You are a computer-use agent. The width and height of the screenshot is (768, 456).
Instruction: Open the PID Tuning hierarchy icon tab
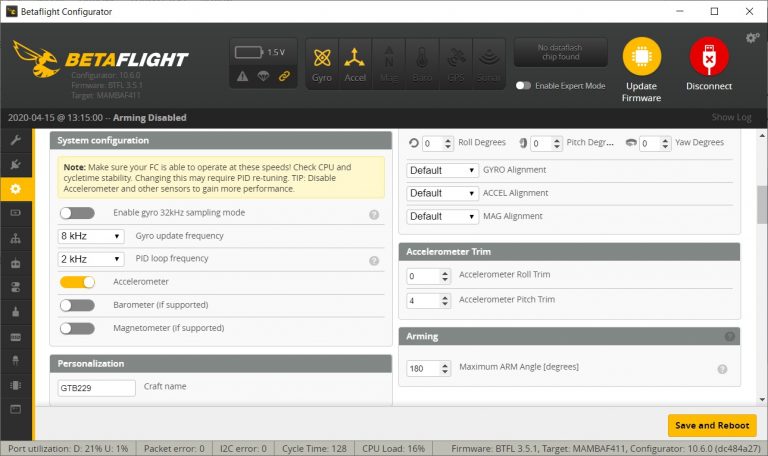(16, 239)
